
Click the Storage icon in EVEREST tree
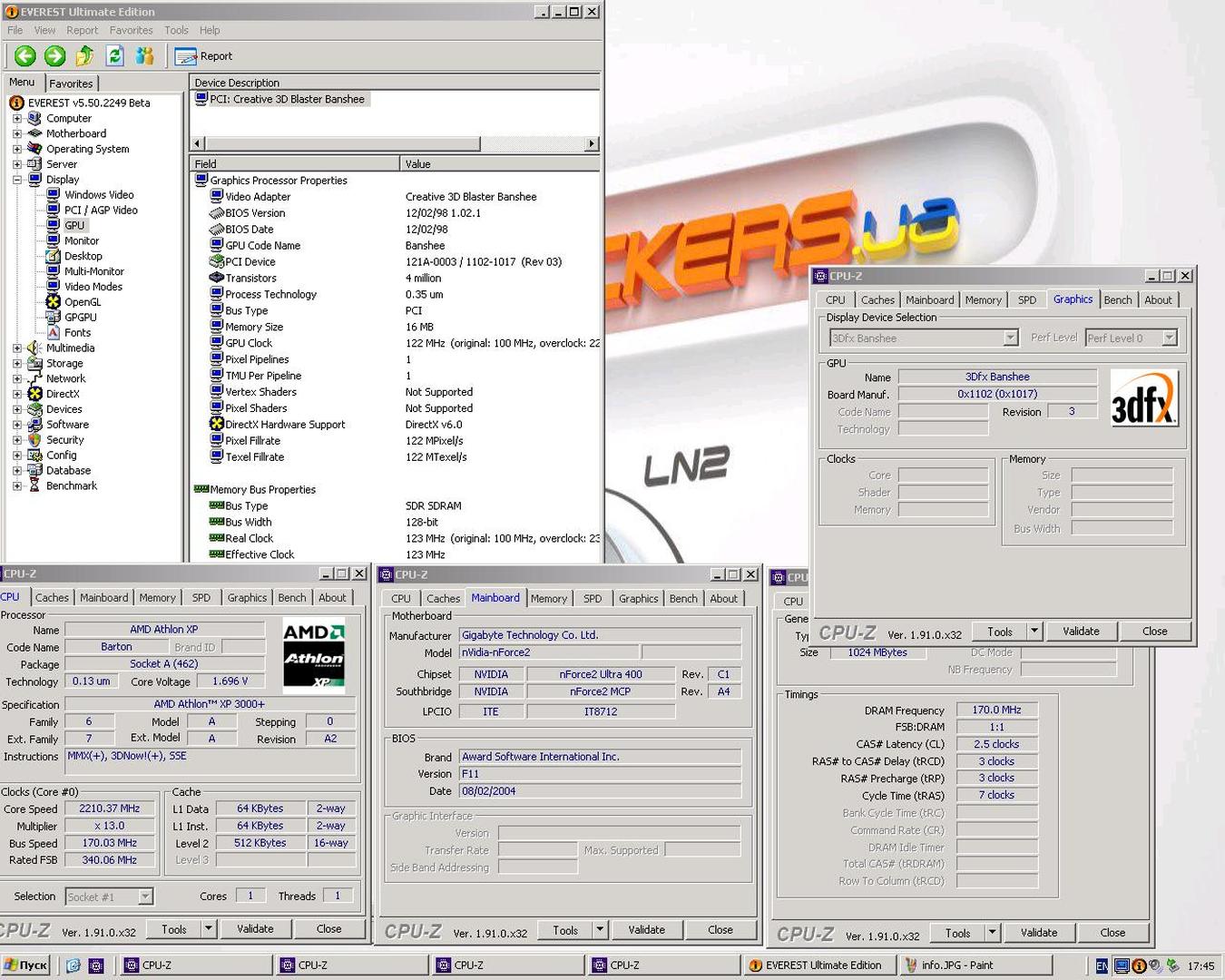pos(34,363)
